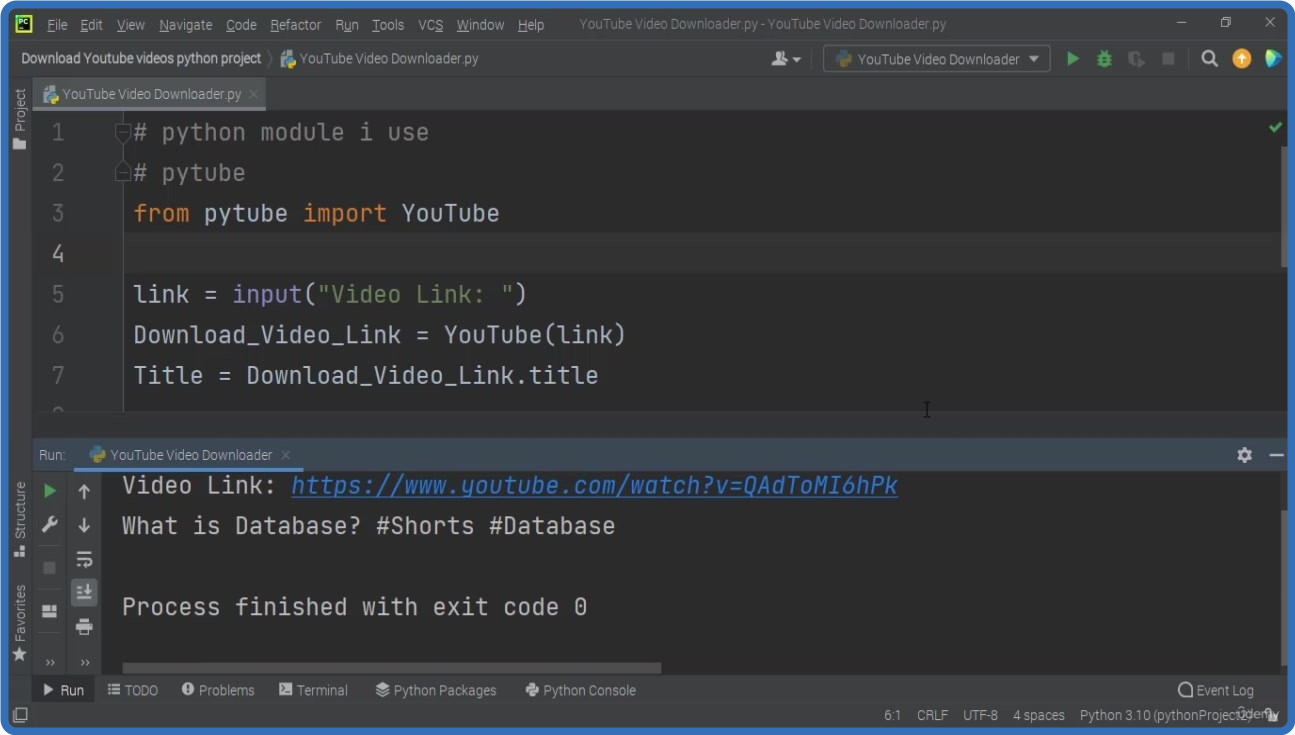
Task: Close the YouTube Video Downloader.py editor tab
Action: tap(254, 94)
